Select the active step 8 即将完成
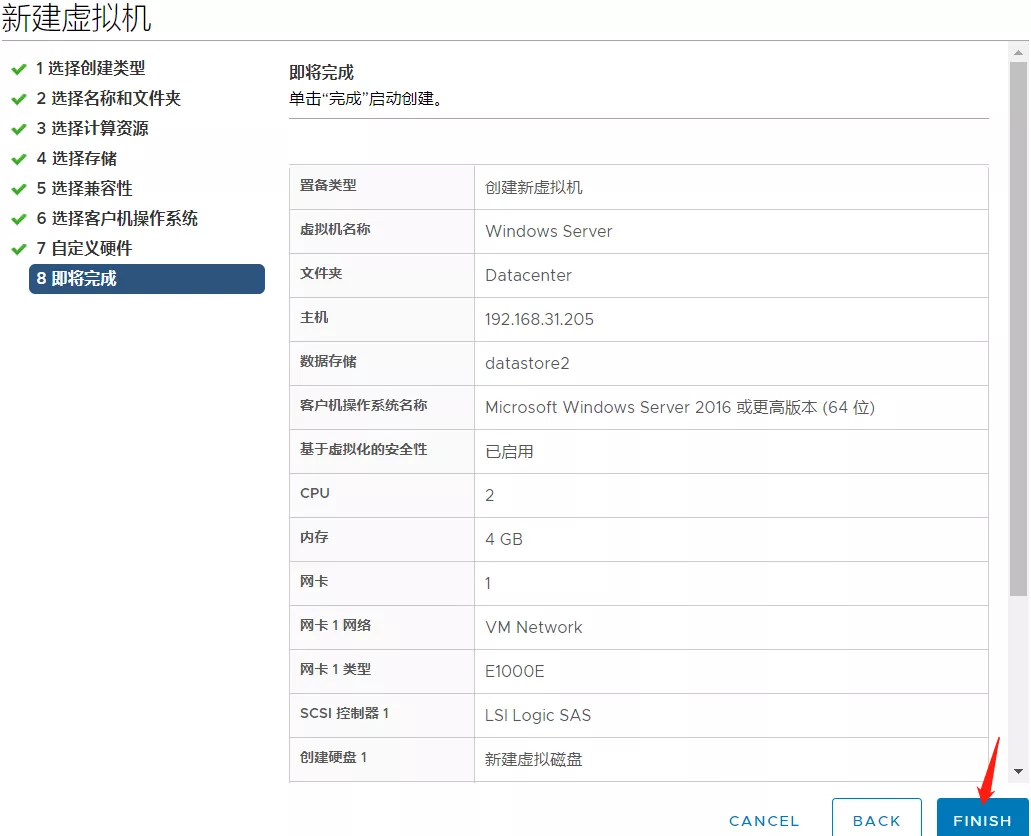This screenshot has width=1031, height=836. click(x=147, y=279)
